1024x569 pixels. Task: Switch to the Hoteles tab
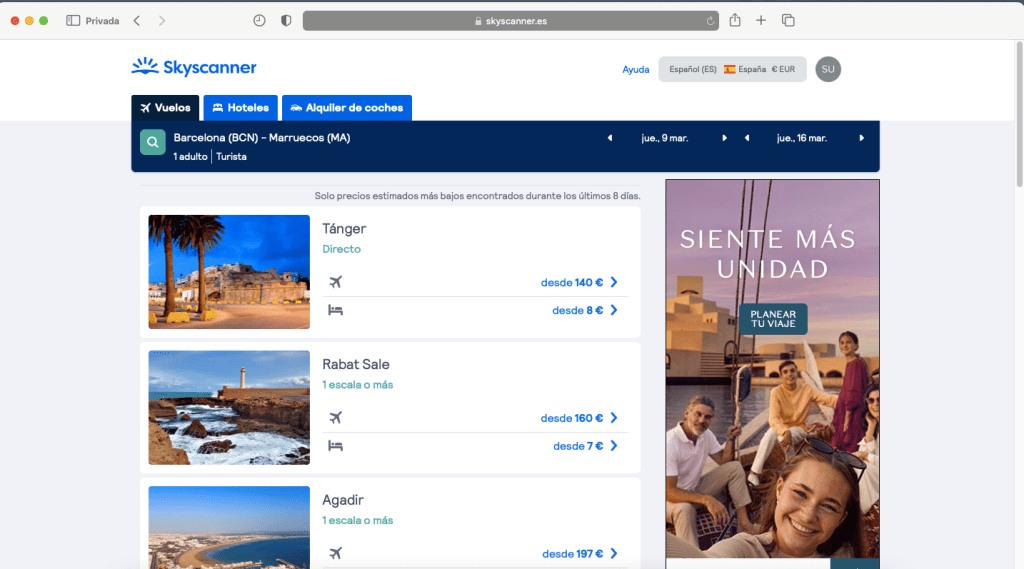tap(240, 108)
